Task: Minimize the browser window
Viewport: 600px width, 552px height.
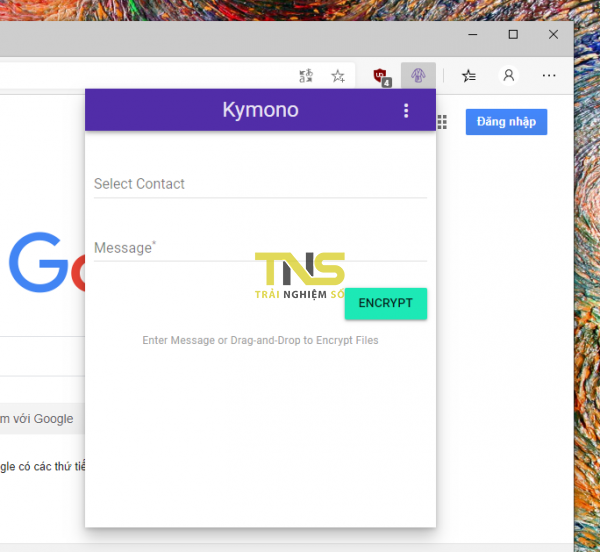Action: [x=473, y=34]
